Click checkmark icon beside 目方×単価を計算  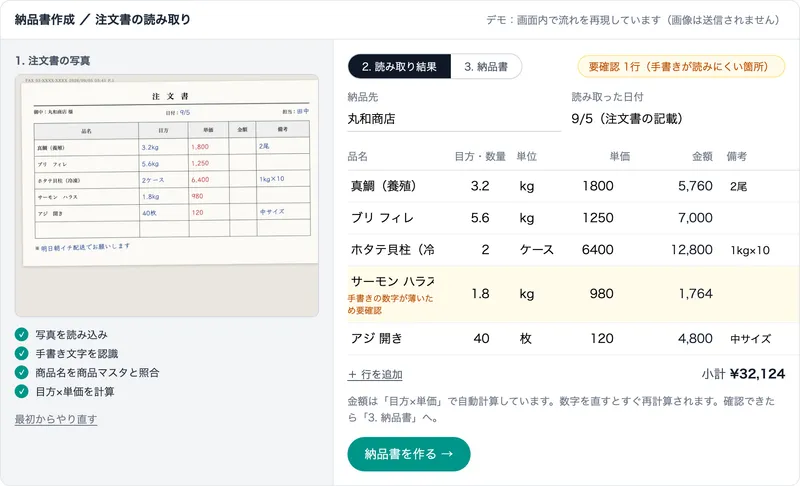click(x=21, y=391)
